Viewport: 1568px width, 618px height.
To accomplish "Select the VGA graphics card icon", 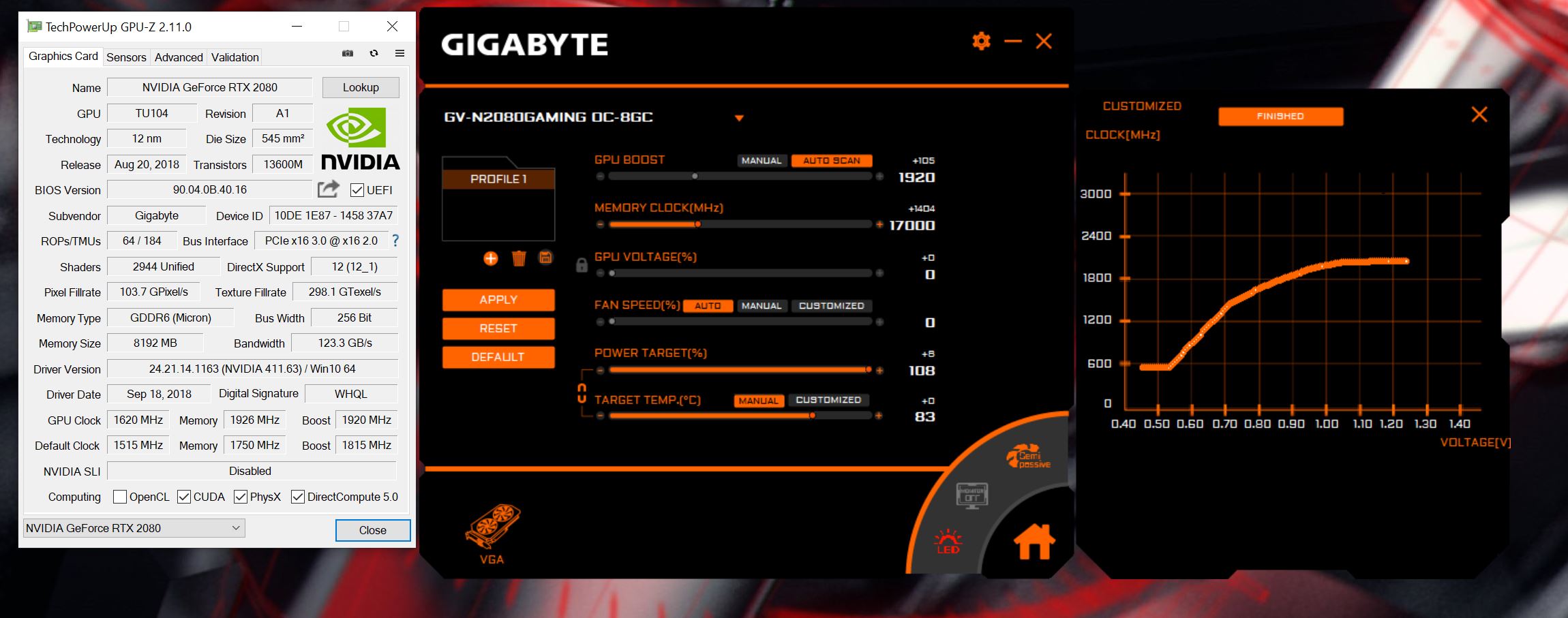I will (492, 534).
